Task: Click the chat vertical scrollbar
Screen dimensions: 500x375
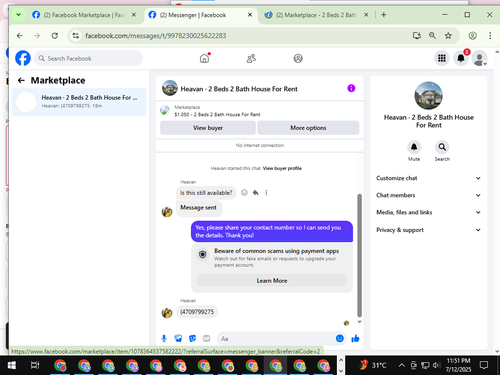Action: [359, 255]
